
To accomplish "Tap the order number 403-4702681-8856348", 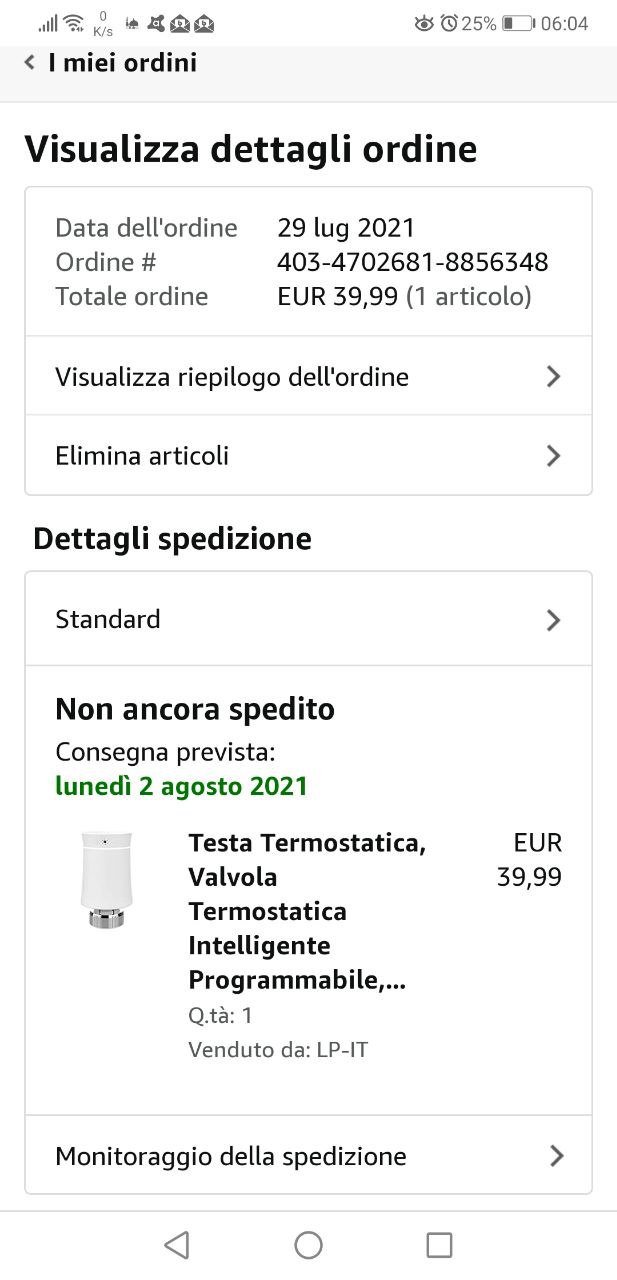I will click(412, 262).
